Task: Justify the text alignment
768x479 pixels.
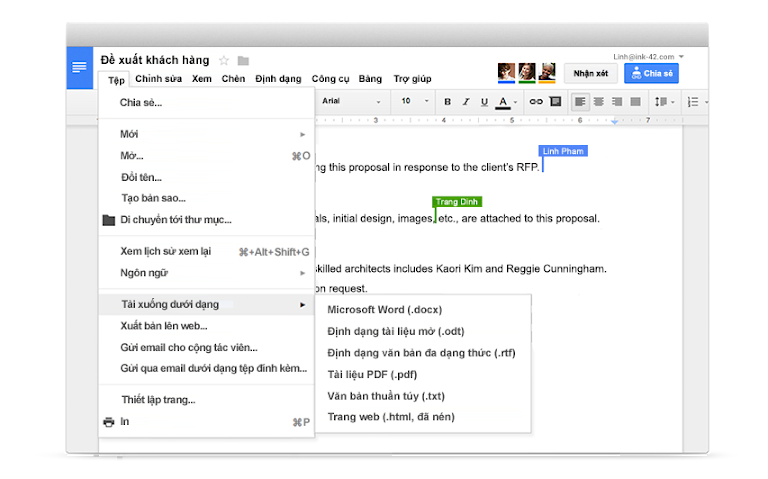Action: [634, 101]
